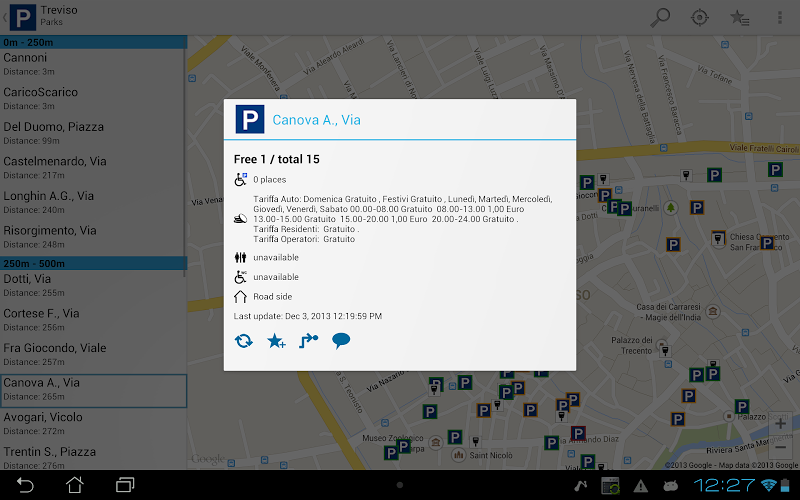Screen dimensions: 800x500
Task: Zoom in the map with plus button
Action: click(x=780, y=423)
